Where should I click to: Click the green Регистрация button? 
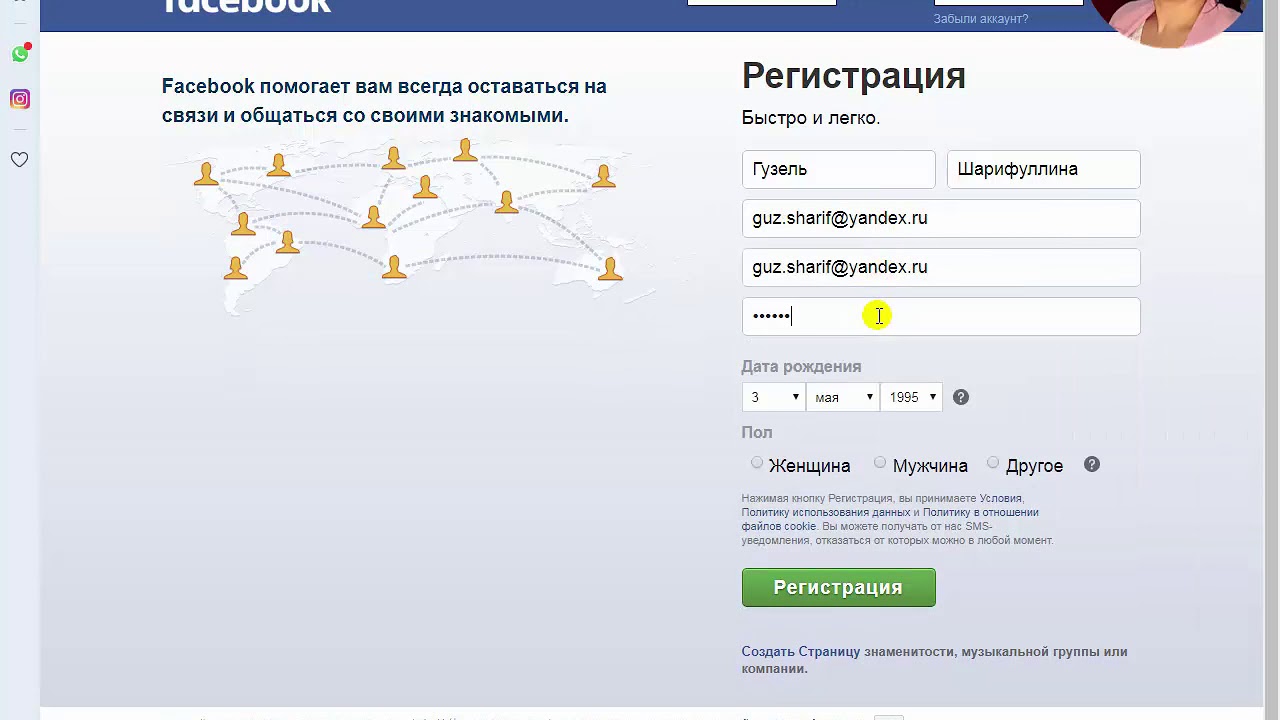coord(839,588)
